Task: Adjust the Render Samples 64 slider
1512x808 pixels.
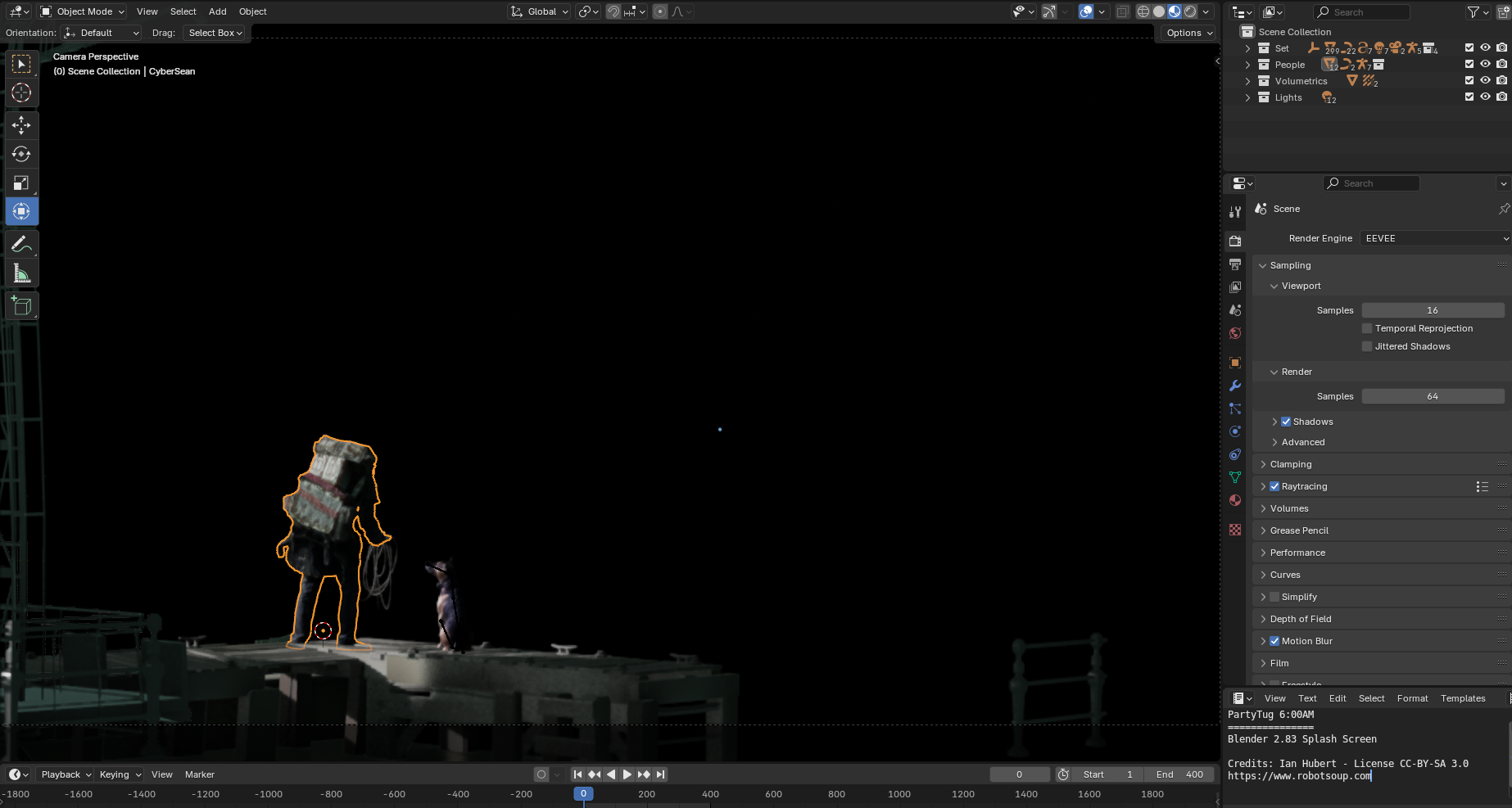Action: (1433, 396)
